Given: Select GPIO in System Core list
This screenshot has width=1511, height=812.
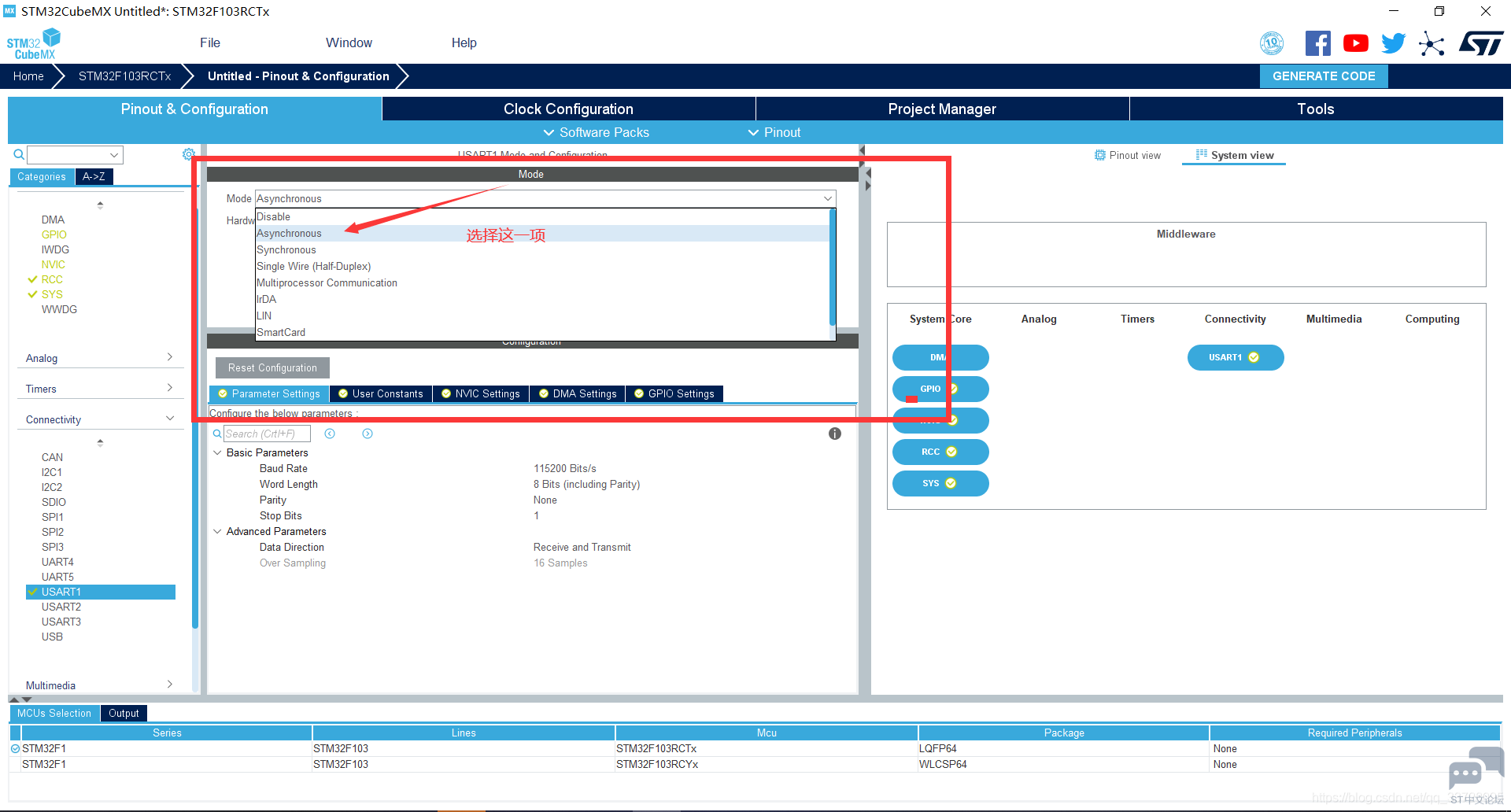Looking at the screenshot, I should (x=54, y=234).
